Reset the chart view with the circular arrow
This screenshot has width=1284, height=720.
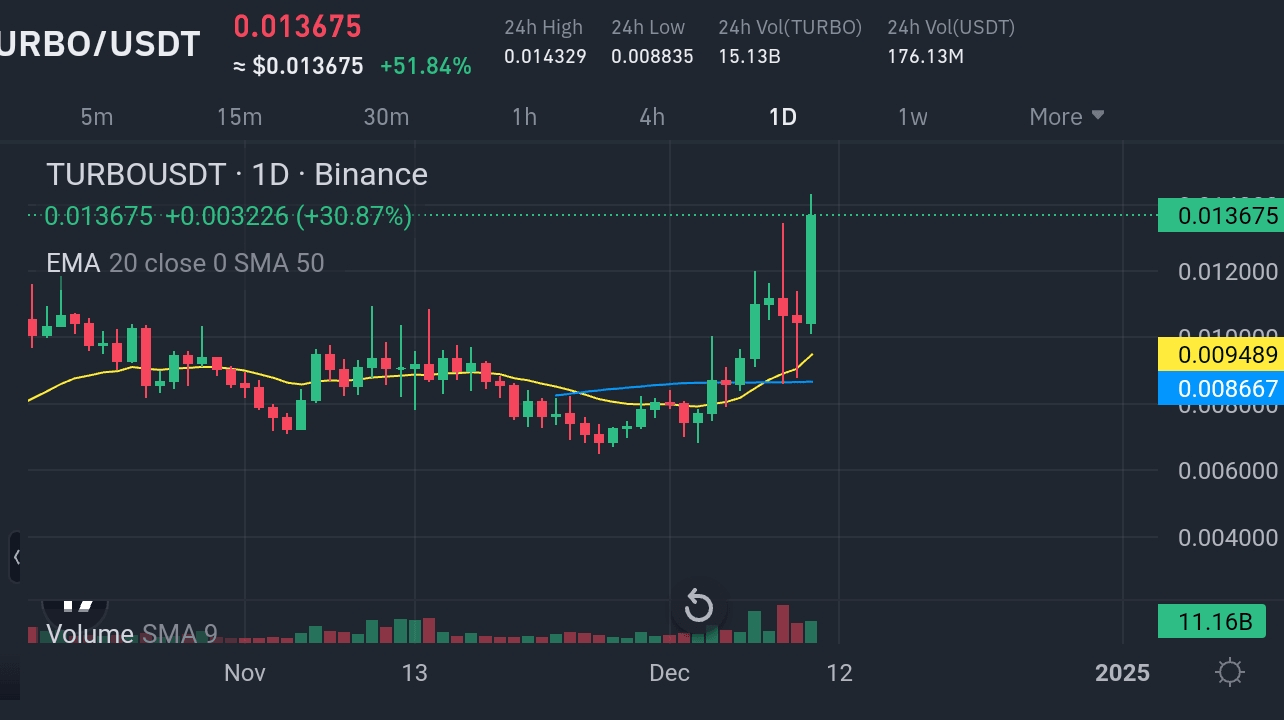pyautogui.click(x=698, y=606)
